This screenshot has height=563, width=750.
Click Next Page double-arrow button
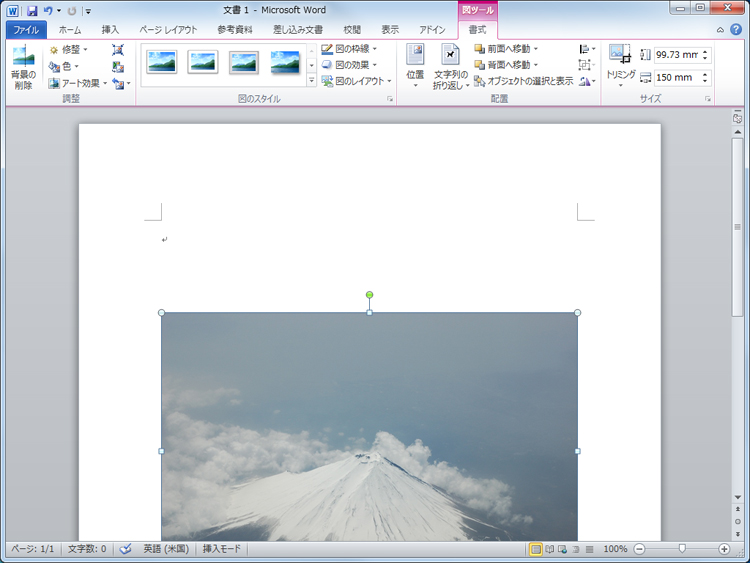click(x=738, y=534)
